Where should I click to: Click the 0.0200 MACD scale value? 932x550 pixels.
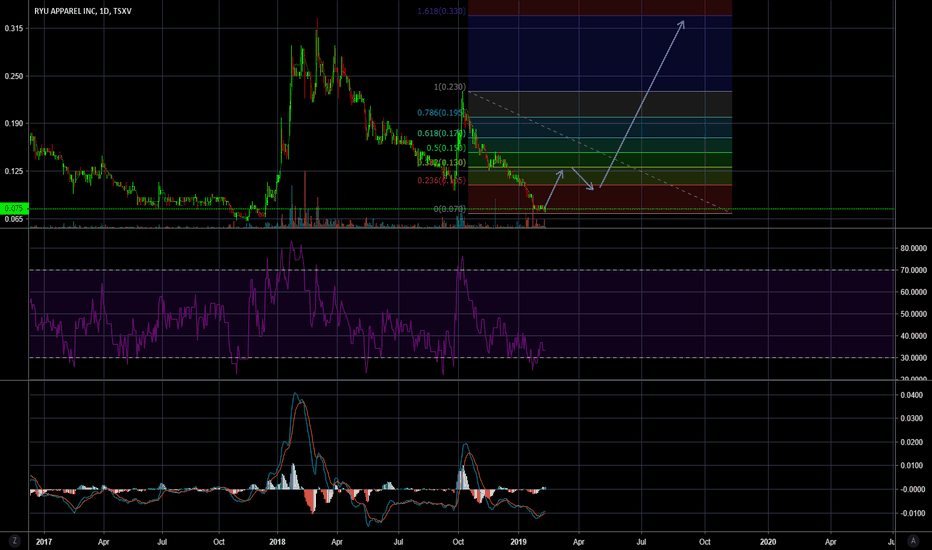tap(912, 442)
